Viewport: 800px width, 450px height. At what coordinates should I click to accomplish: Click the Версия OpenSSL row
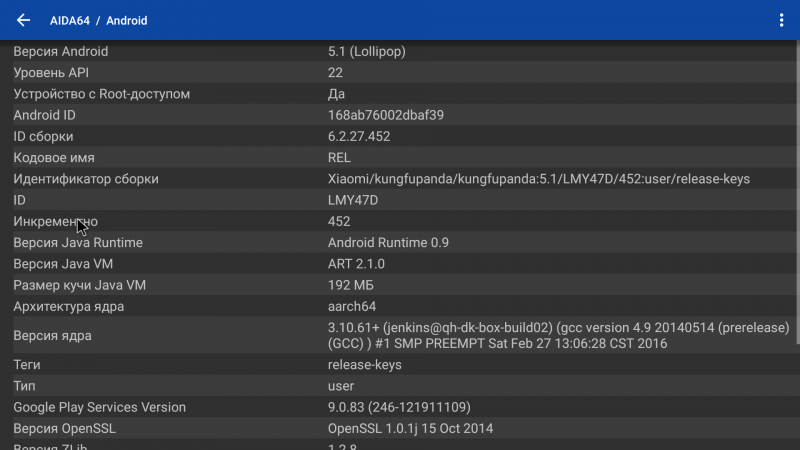(x=400, y=429)
